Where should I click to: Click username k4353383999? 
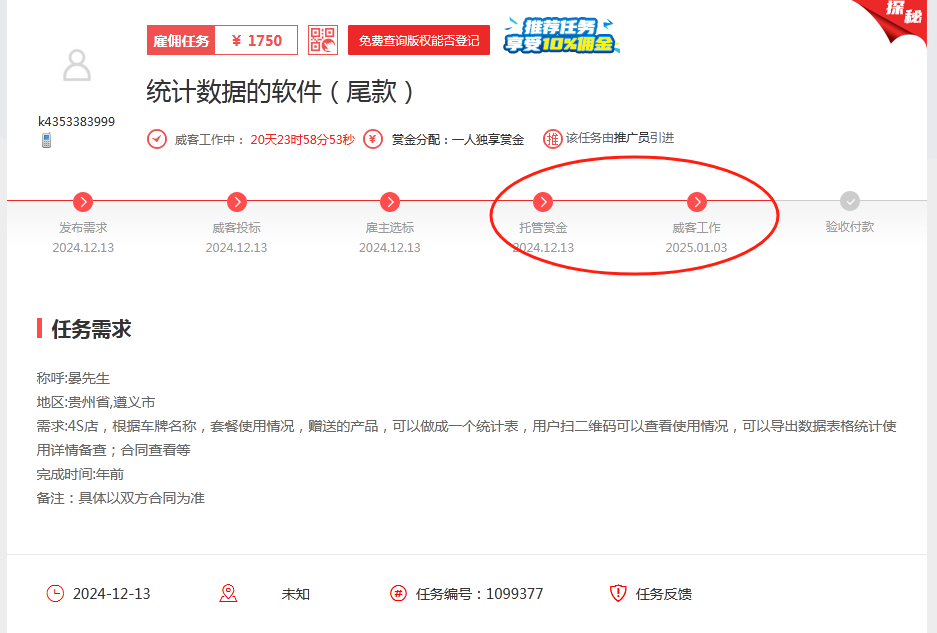point(76,121)
